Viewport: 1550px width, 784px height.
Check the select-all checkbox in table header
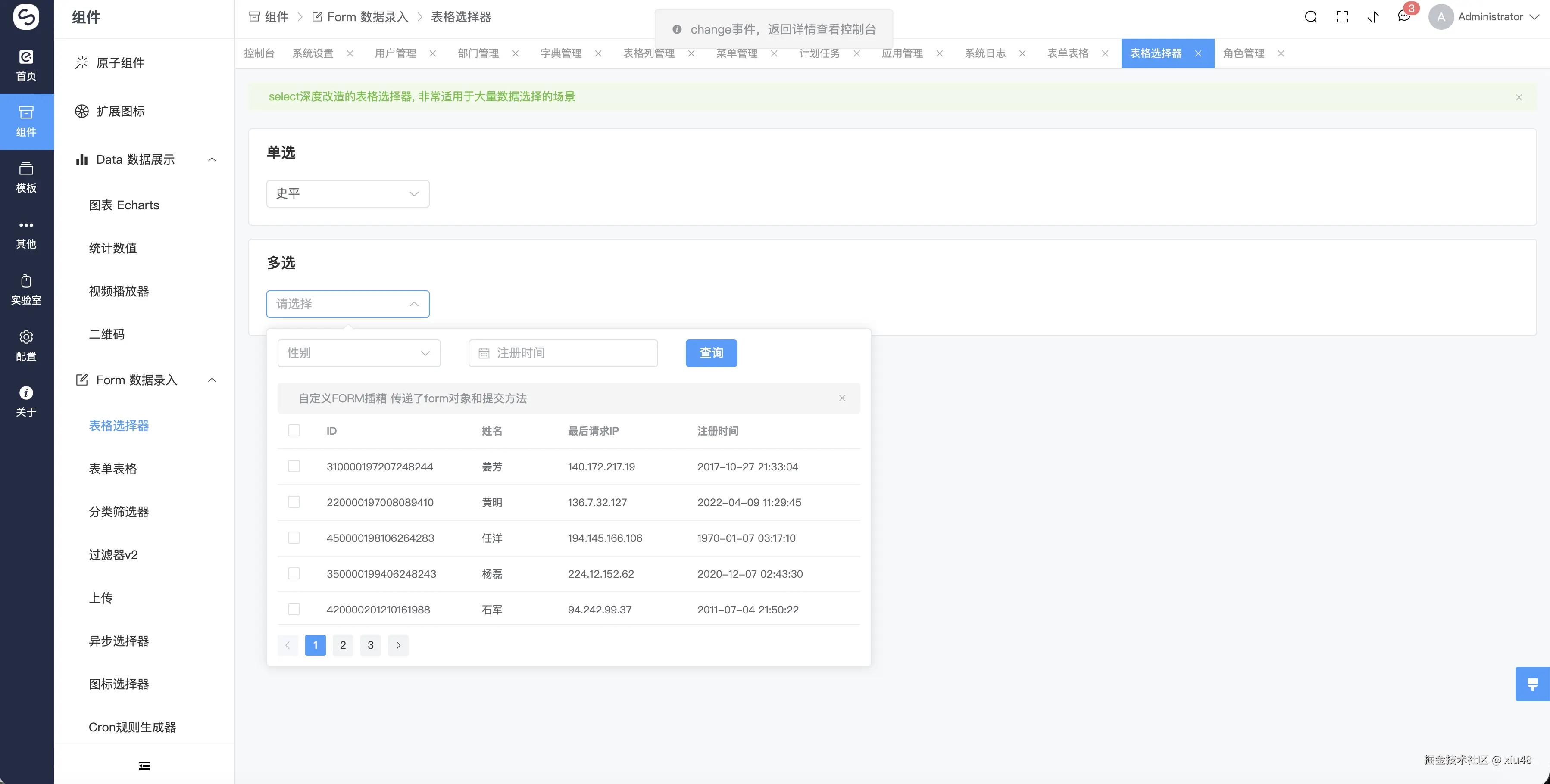pos(294,430)
